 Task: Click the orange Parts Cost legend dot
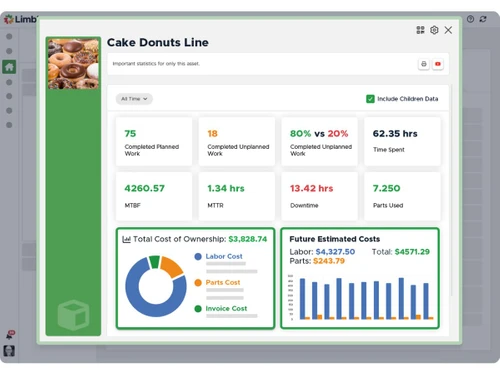coord(198,282)
